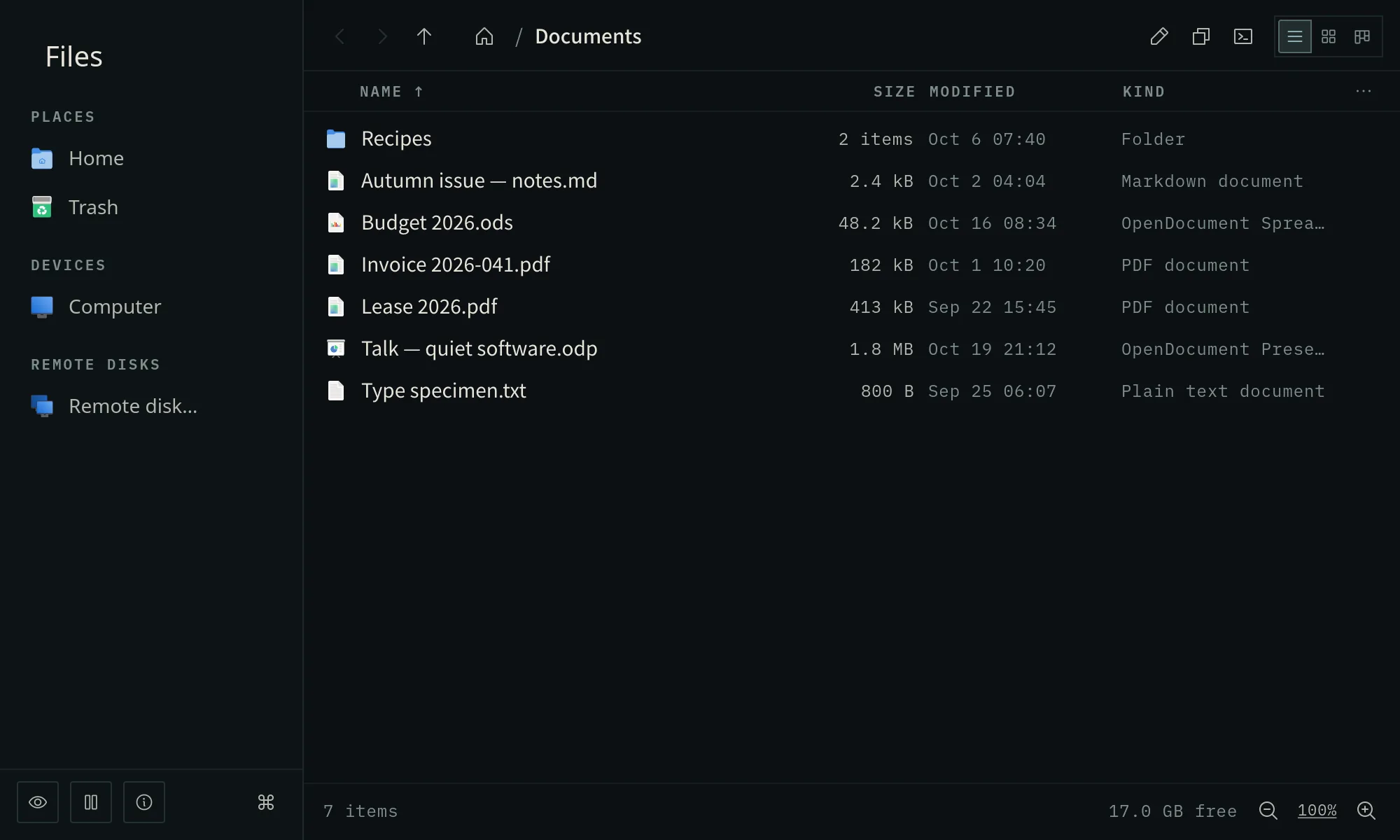Select Lease 2026.pdf
The image size is (1400, 840).
click(429, 307)
